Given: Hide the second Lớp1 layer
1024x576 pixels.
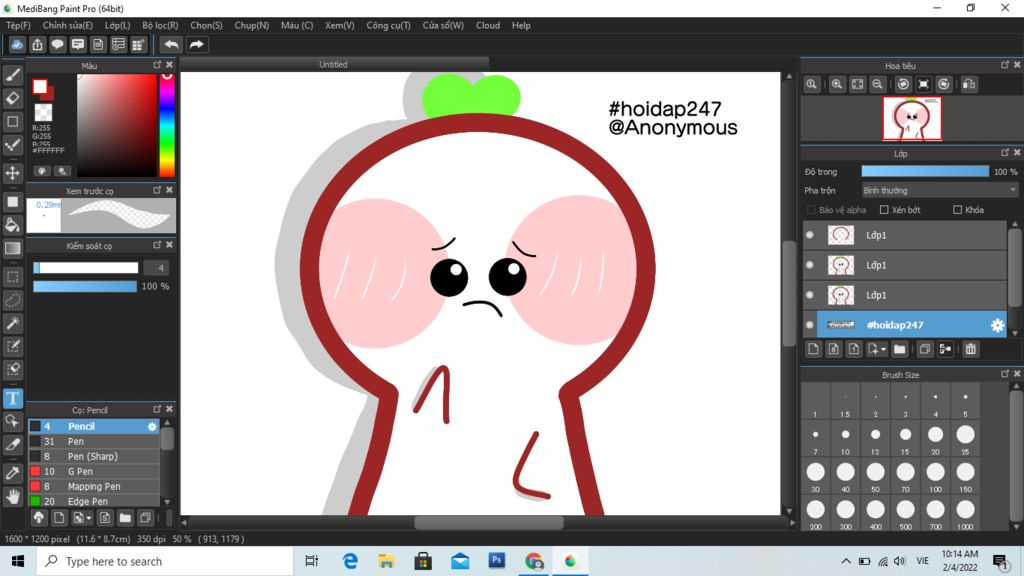Looking at the screenshot, I should tap(810, 265).
